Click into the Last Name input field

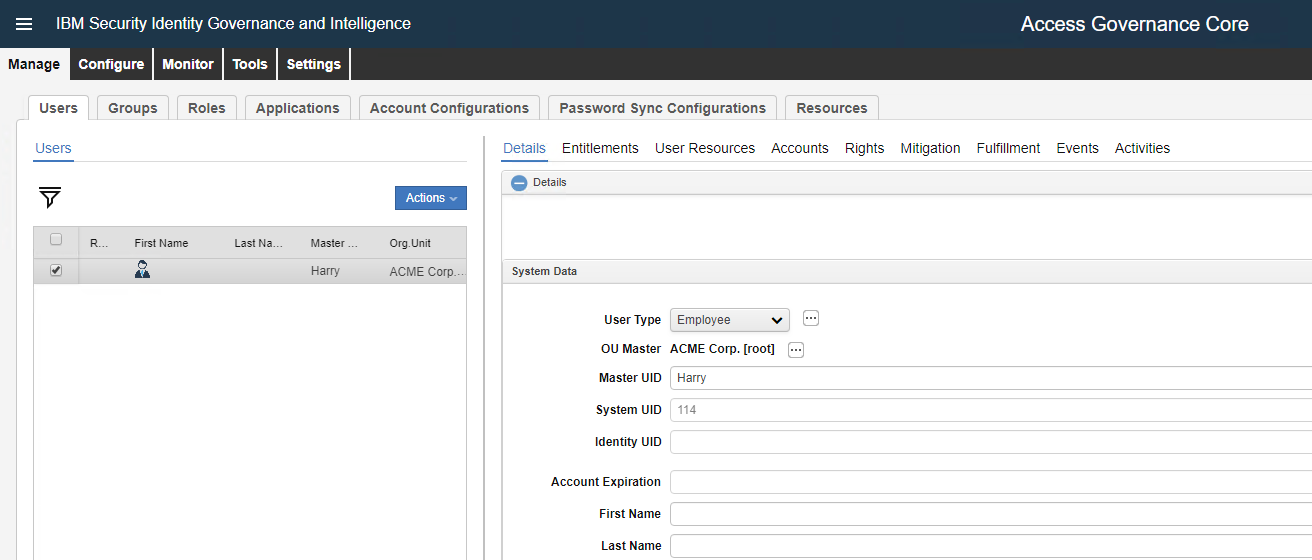[991, 546]
